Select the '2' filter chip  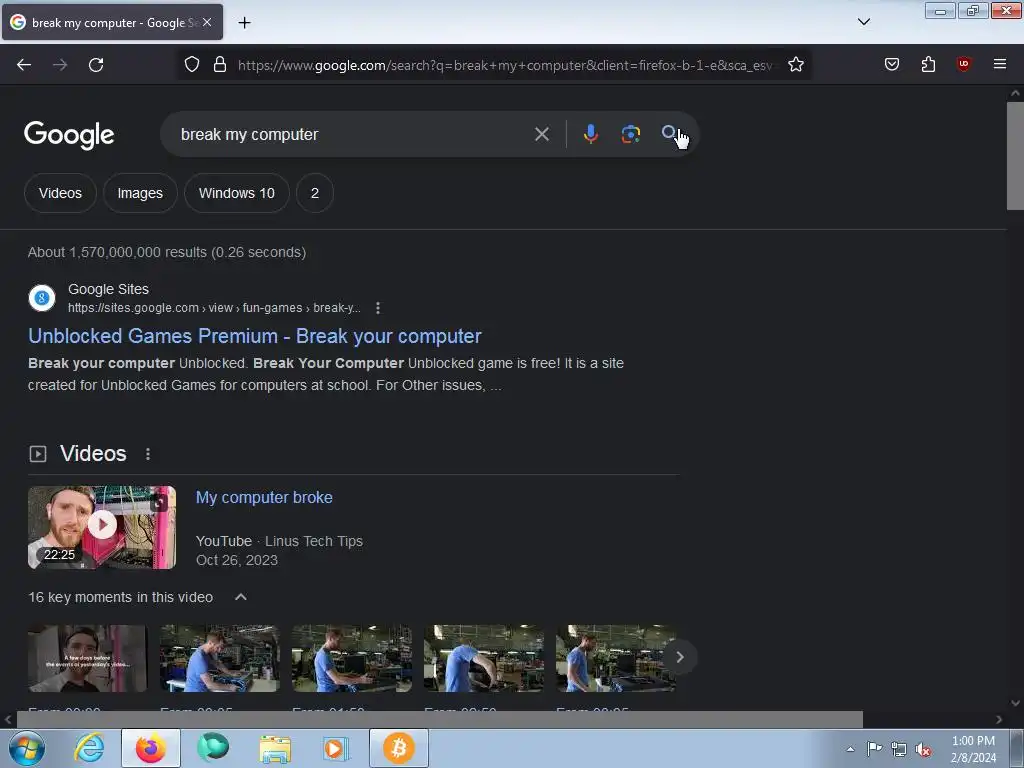click(x=315, y=193)
